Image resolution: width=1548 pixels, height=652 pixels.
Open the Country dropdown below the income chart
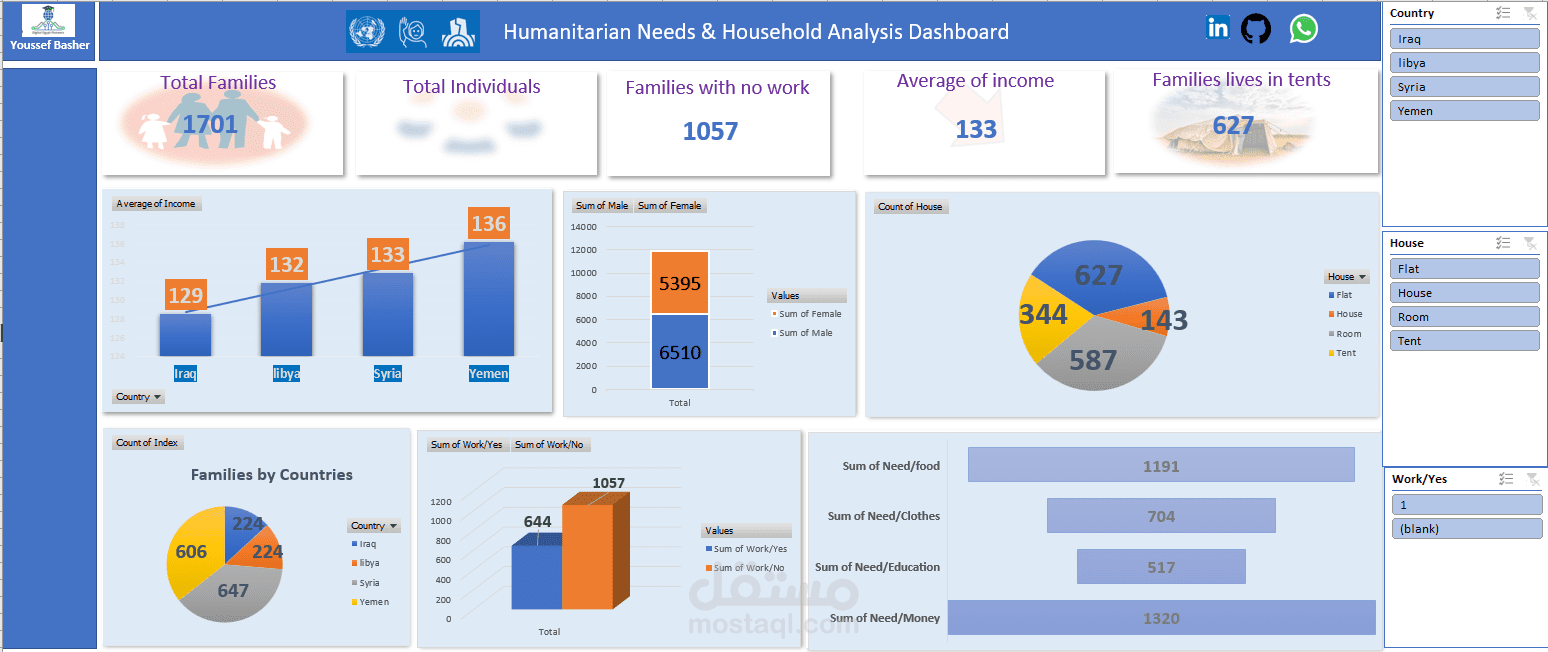[137, 397]
